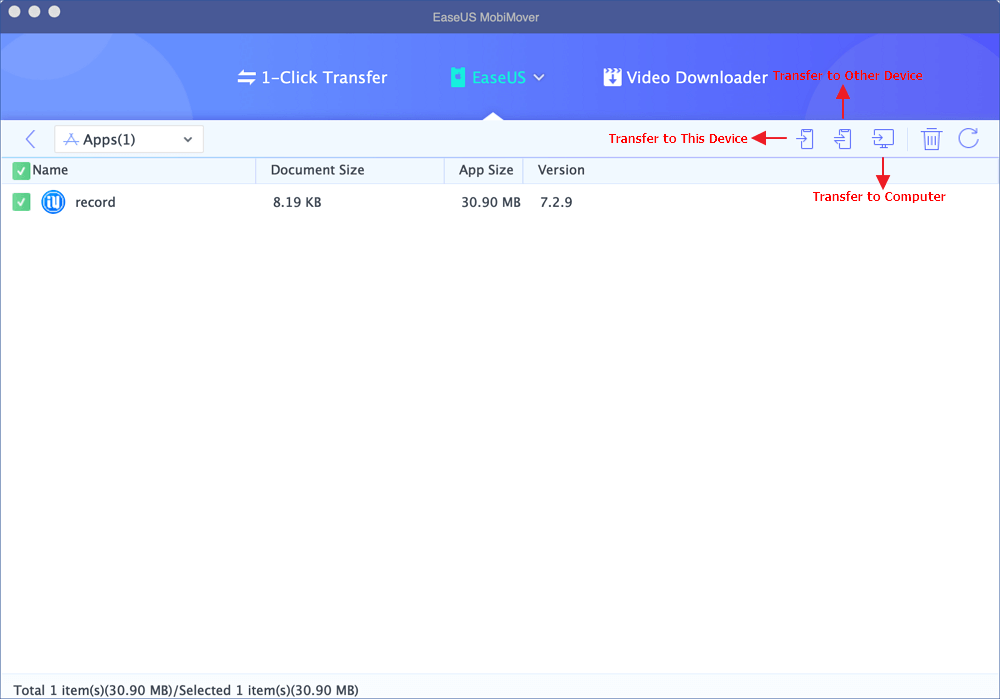Click the Total 1 item(s) status text
The width and height of the screenshot is (1000, 699).
pyautogui.click(x=186, y=690)
